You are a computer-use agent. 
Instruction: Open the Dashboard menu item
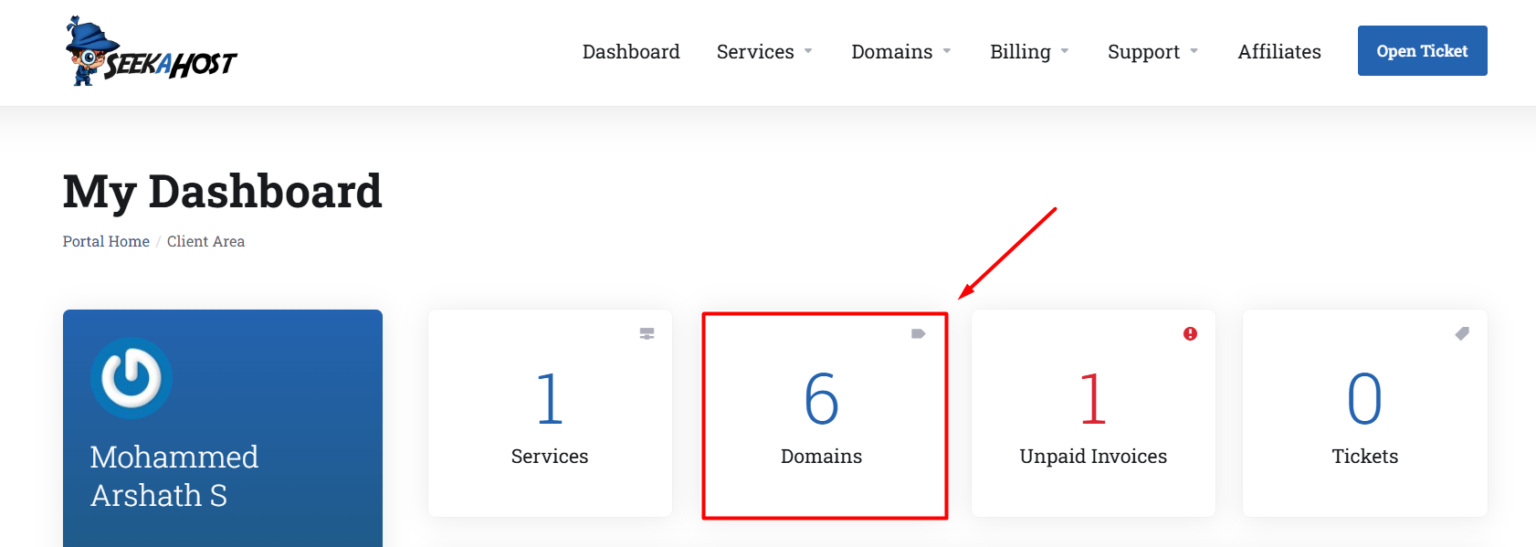point(631,52)
